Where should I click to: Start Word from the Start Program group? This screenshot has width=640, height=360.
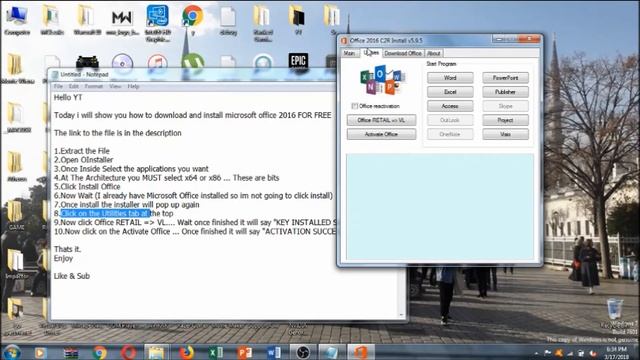tap(450, 78)
